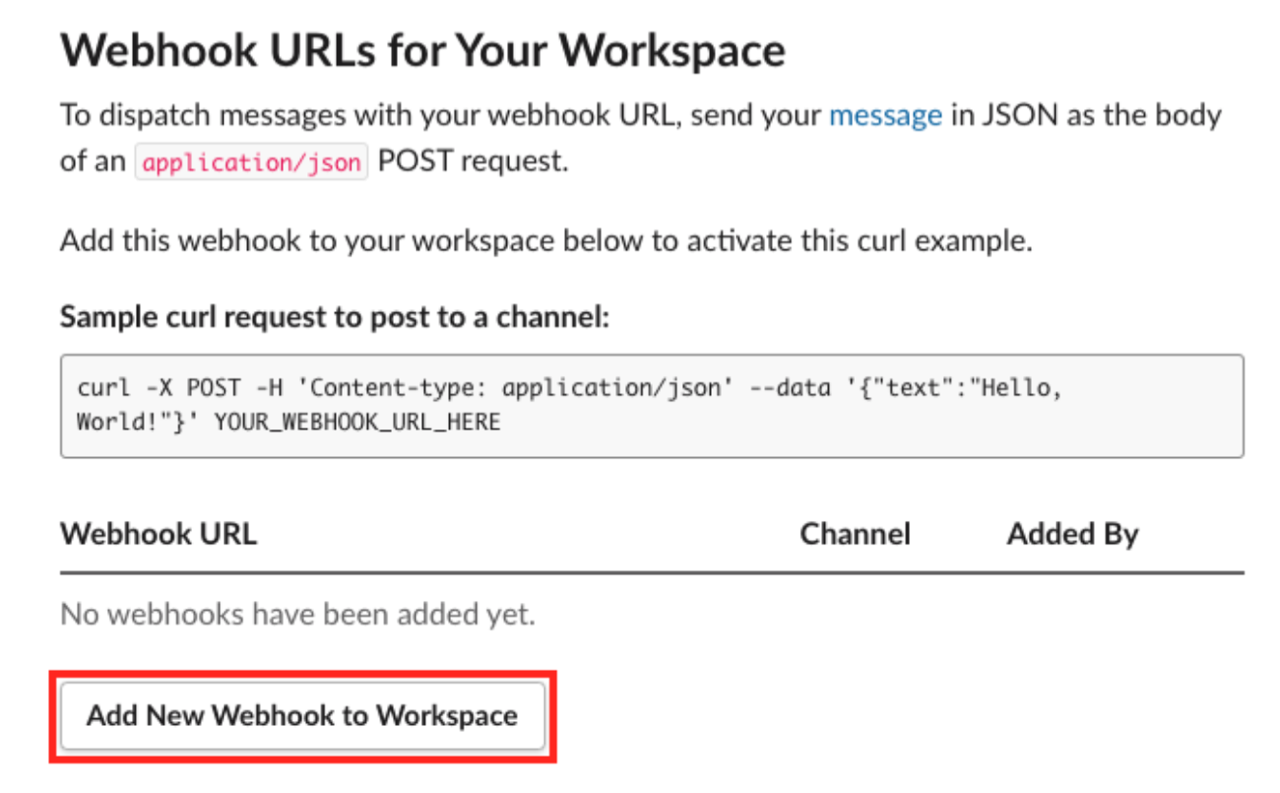Click the Added By column header
The height and width of the screenshot is (793, 1280).
point(1072,534)
